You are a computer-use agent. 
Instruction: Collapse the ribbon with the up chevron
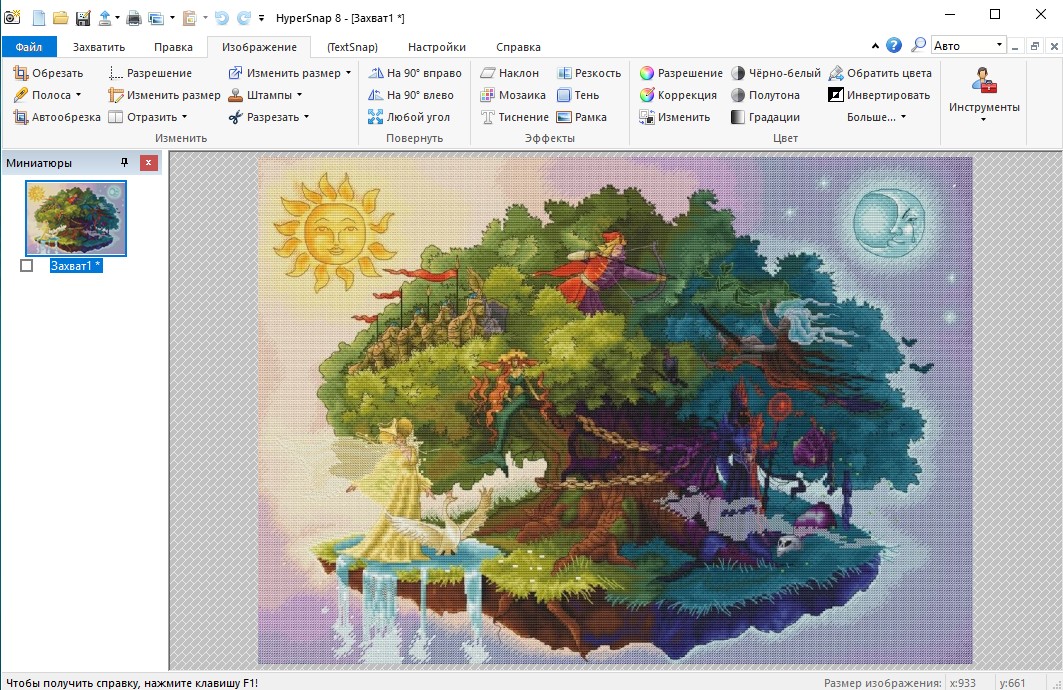pos(875,46)
